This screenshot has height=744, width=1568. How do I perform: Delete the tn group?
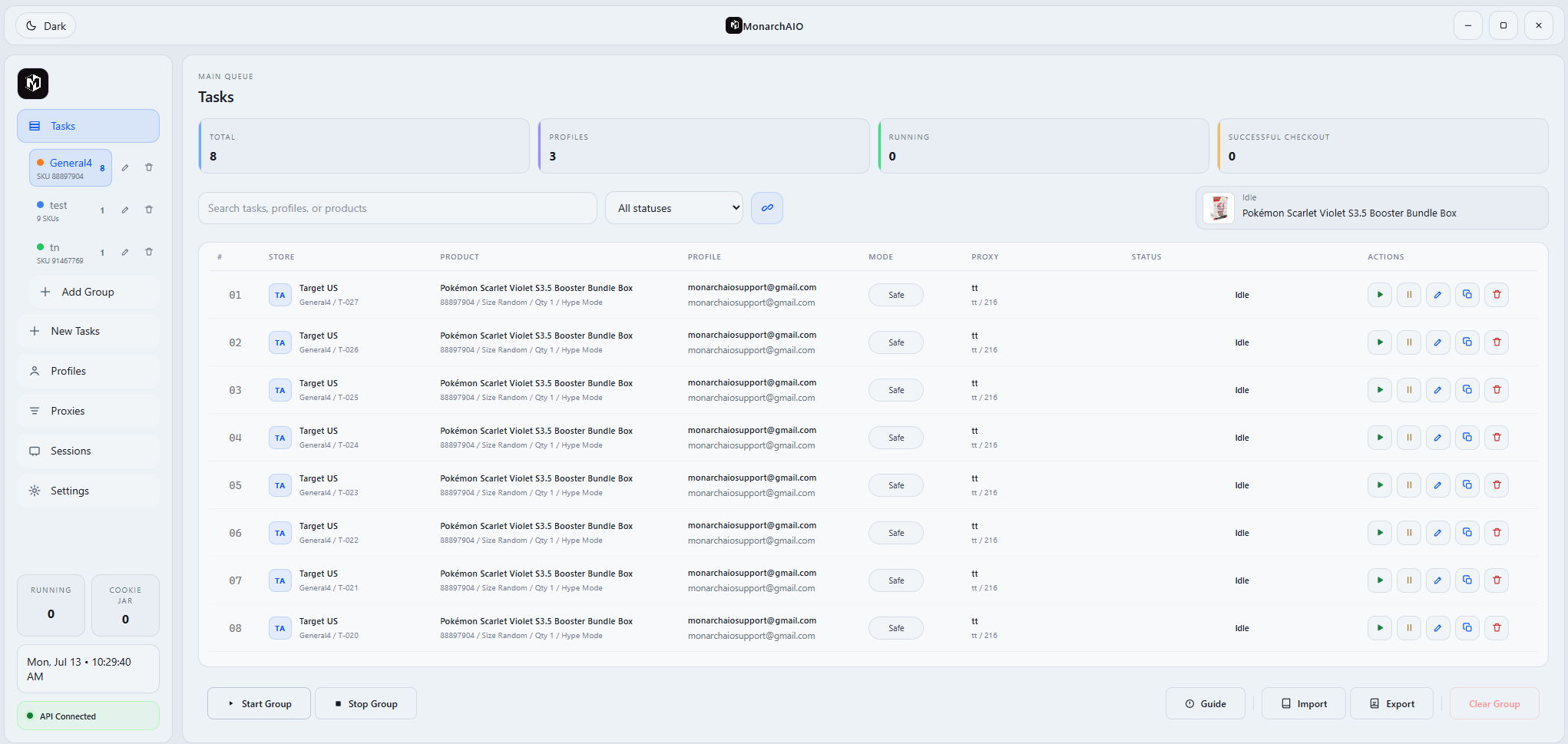(149, 252)
